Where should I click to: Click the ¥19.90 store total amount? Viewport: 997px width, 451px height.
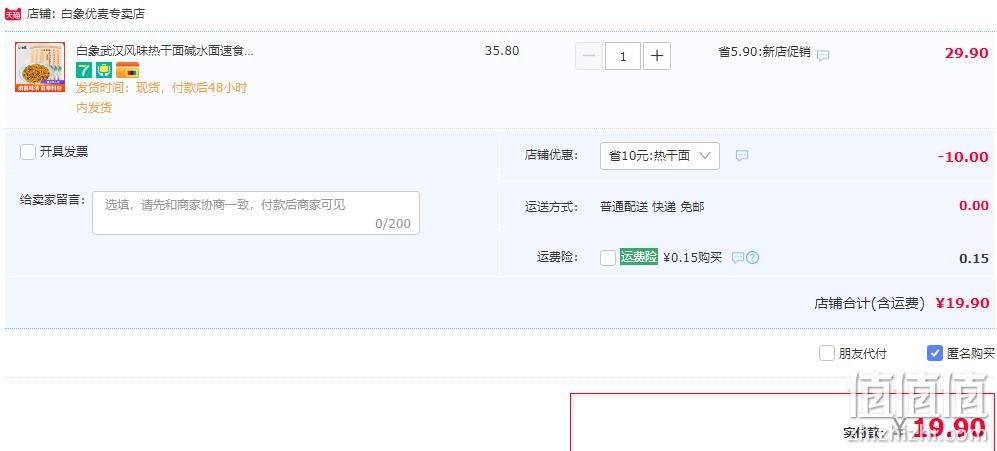(962, 303)
